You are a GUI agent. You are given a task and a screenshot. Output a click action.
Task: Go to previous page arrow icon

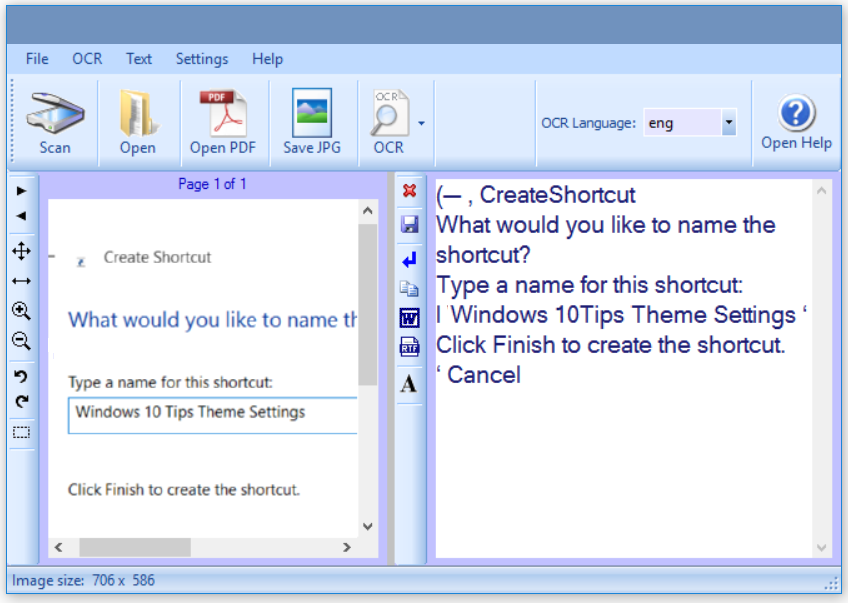coord(21,216)
